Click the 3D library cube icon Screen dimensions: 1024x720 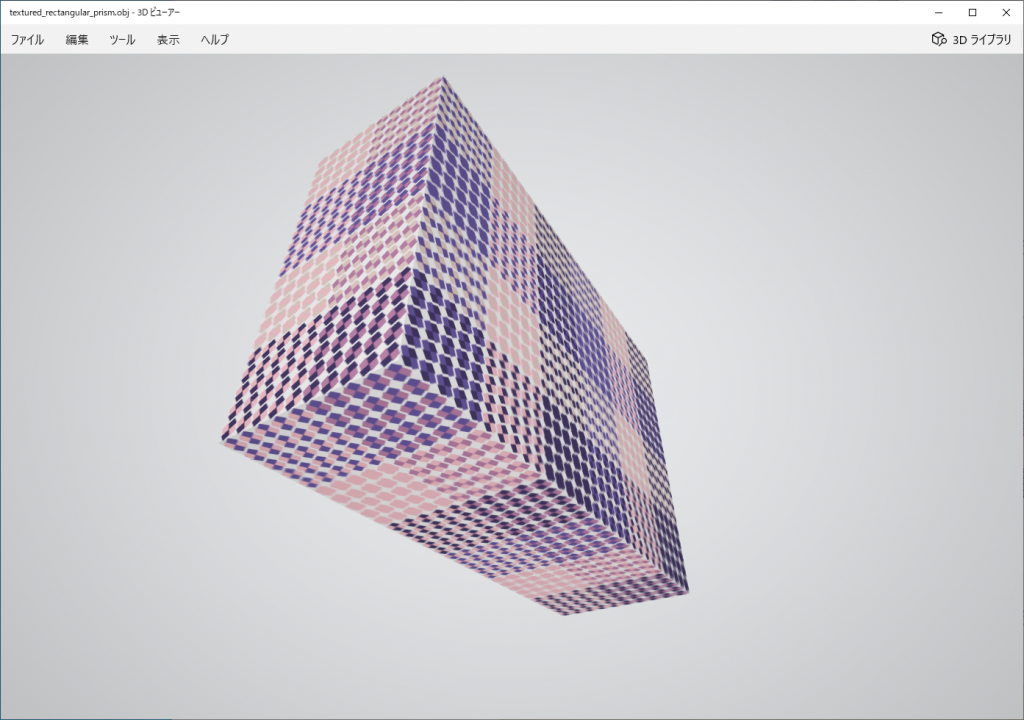tap(938, 39)
